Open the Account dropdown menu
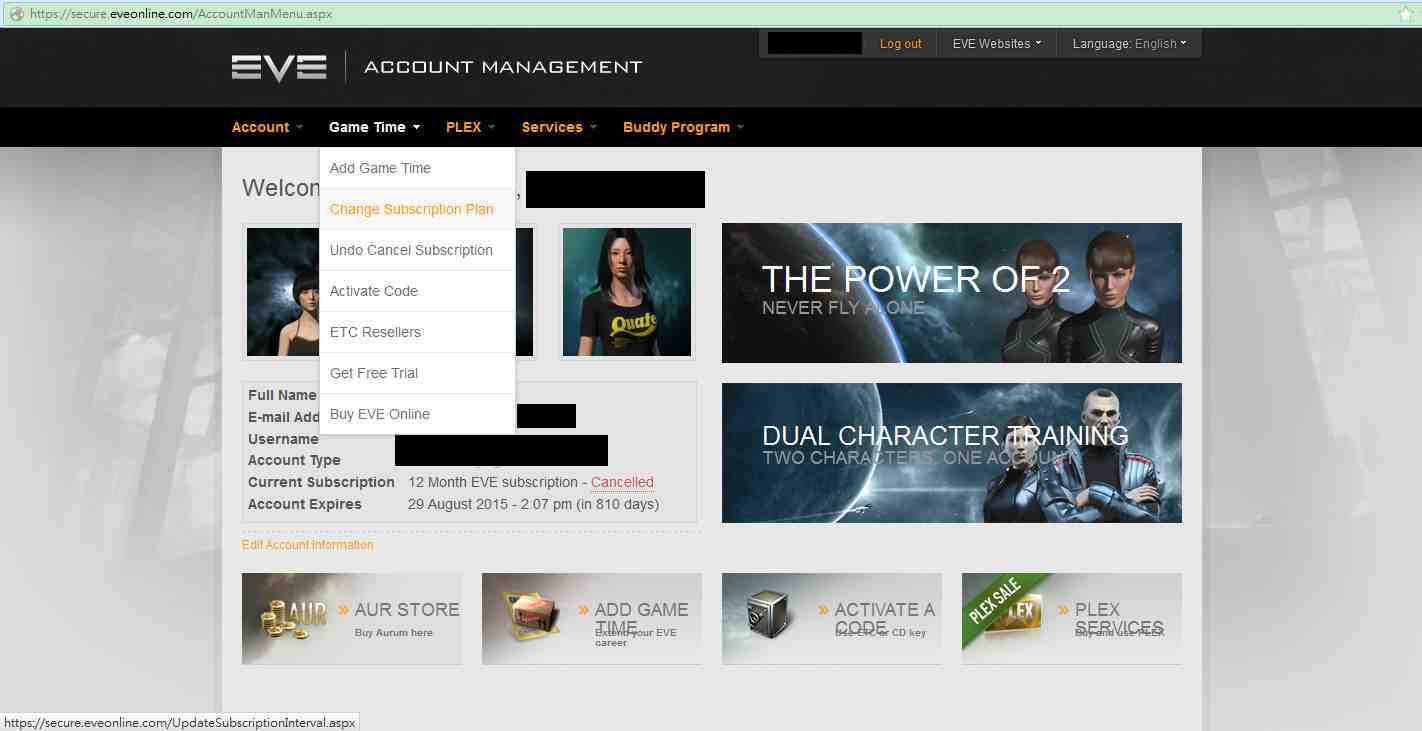Viewport: 1422px width, 731px height. click(x=267, y=127)
